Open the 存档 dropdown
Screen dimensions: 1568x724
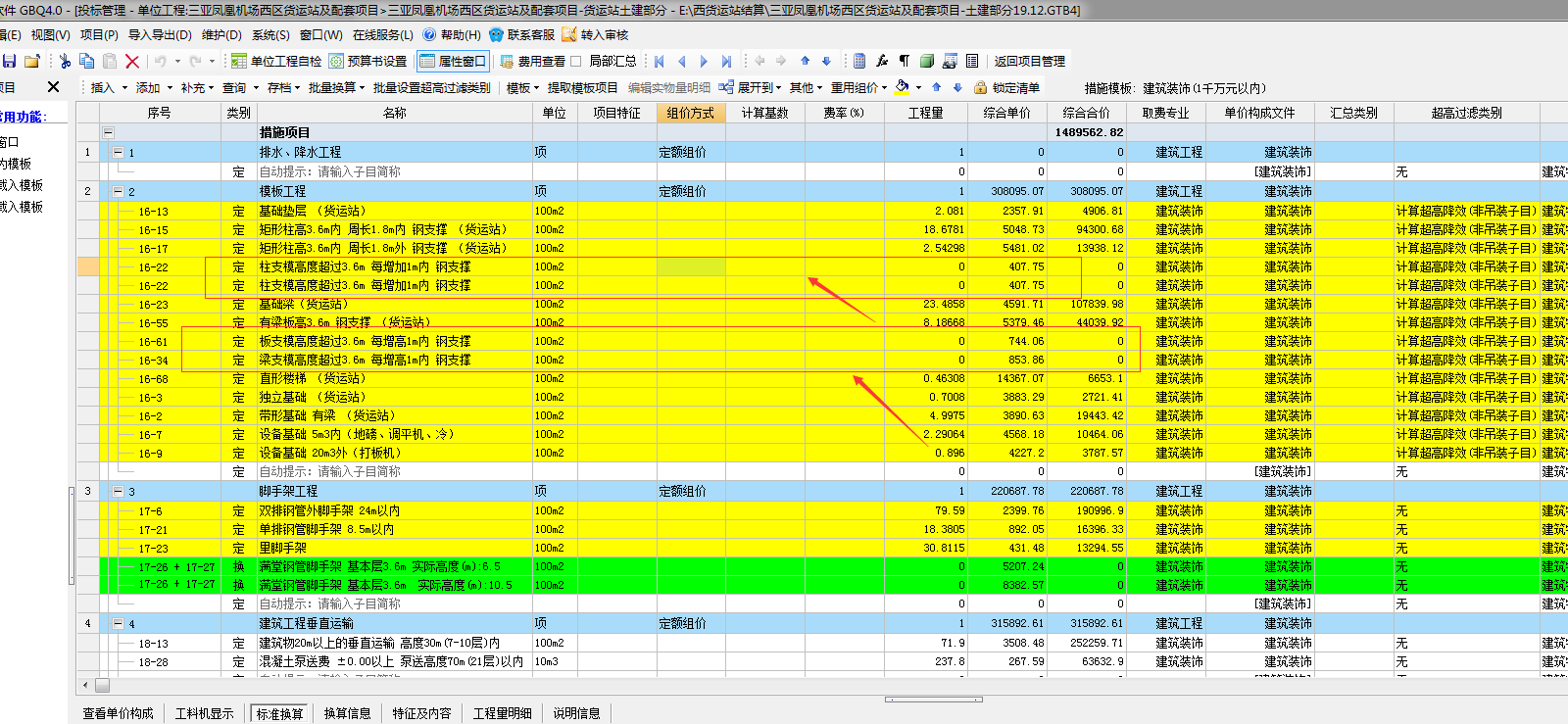[285, 87]
